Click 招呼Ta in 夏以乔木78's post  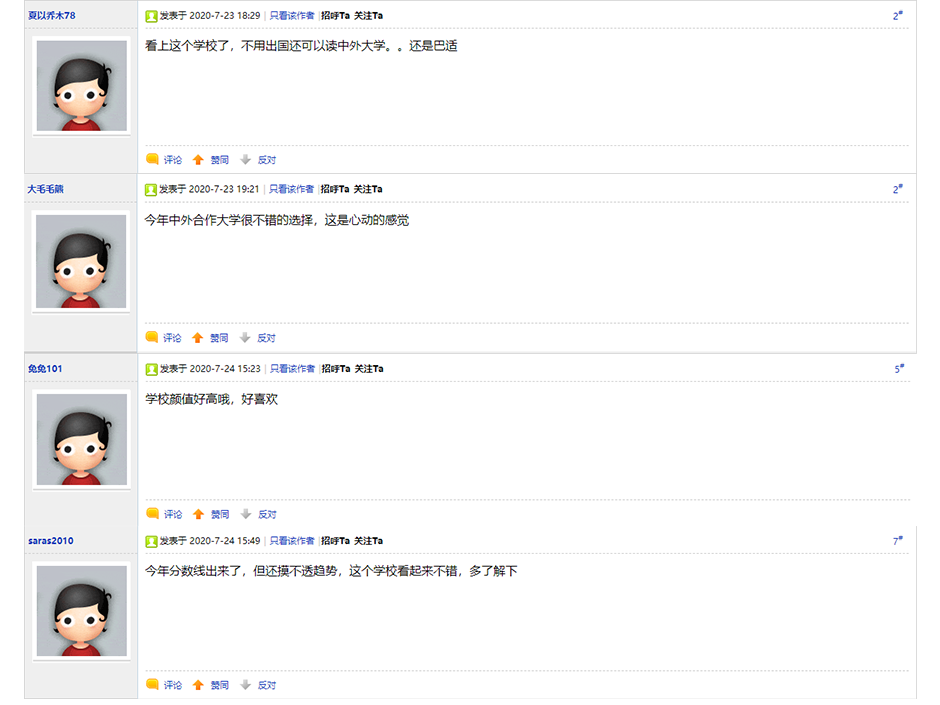[335, 16]
